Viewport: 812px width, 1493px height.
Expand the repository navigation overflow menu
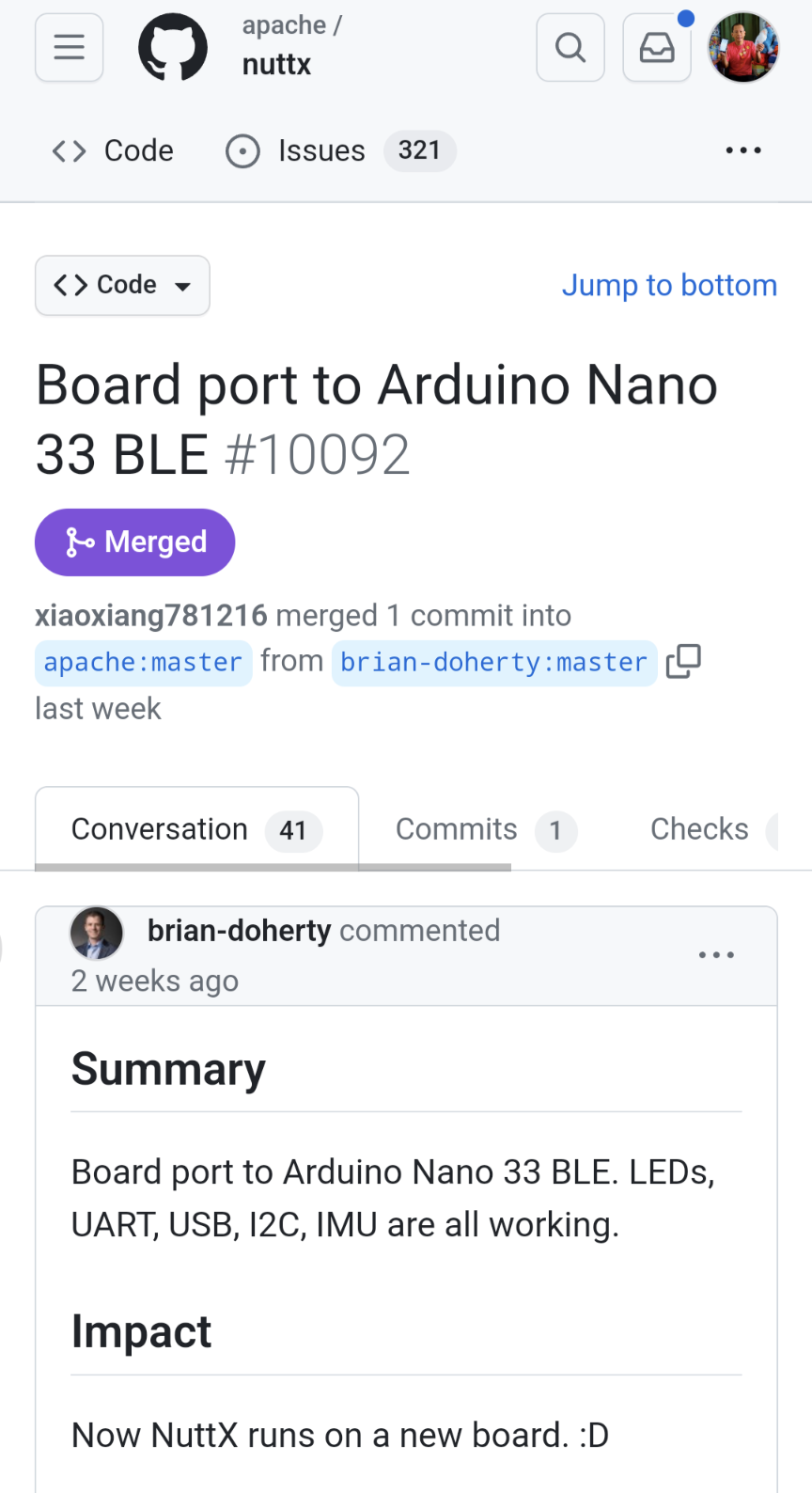click(x=743, y=150)
